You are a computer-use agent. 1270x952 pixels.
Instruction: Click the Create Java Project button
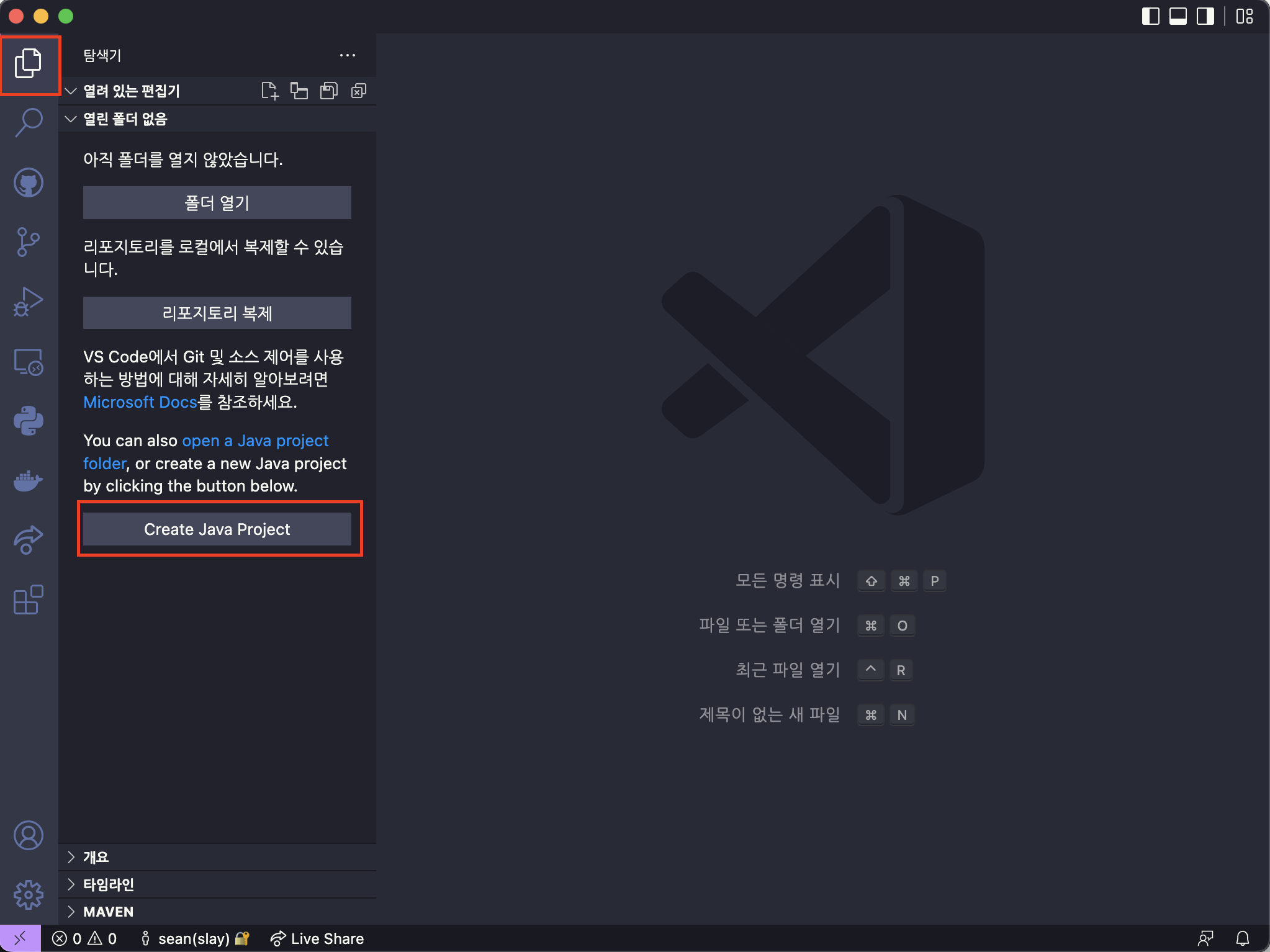(217, 529)
